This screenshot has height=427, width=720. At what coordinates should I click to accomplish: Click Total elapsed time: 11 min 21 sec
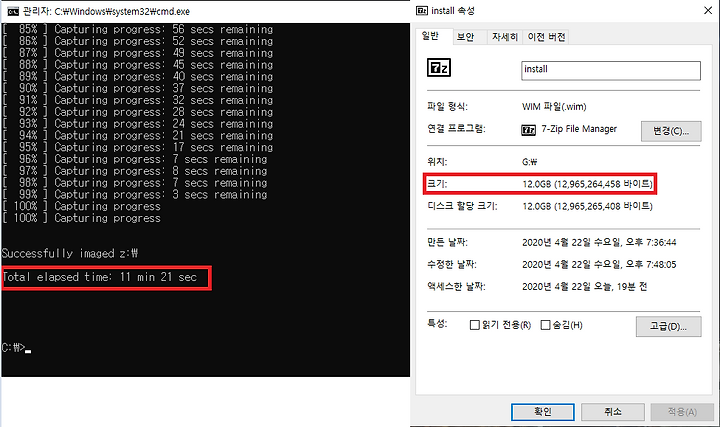pyautogui.click(x=99, y=277)
